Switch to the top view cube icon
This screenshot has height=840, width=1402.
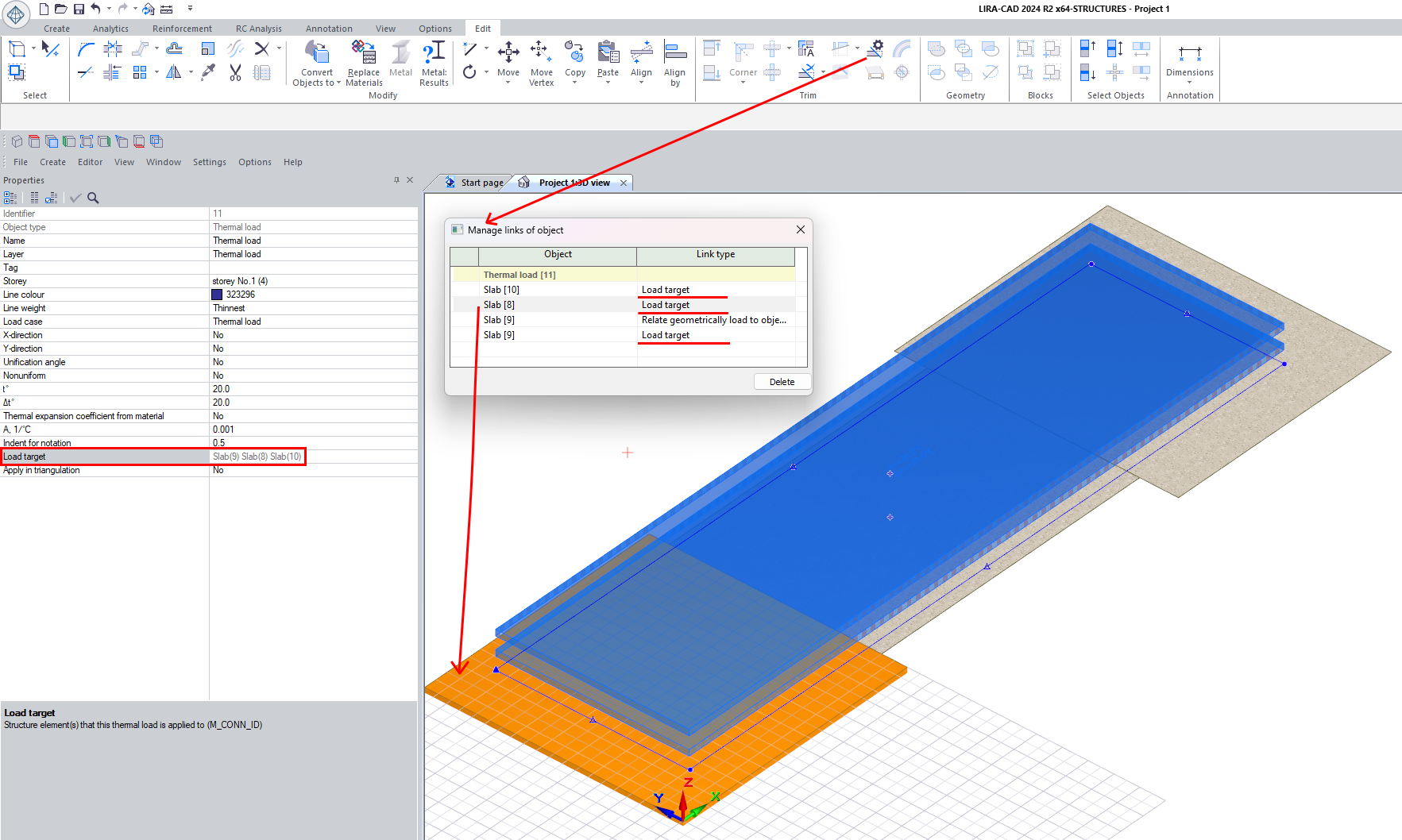click(x=34, y=141)
